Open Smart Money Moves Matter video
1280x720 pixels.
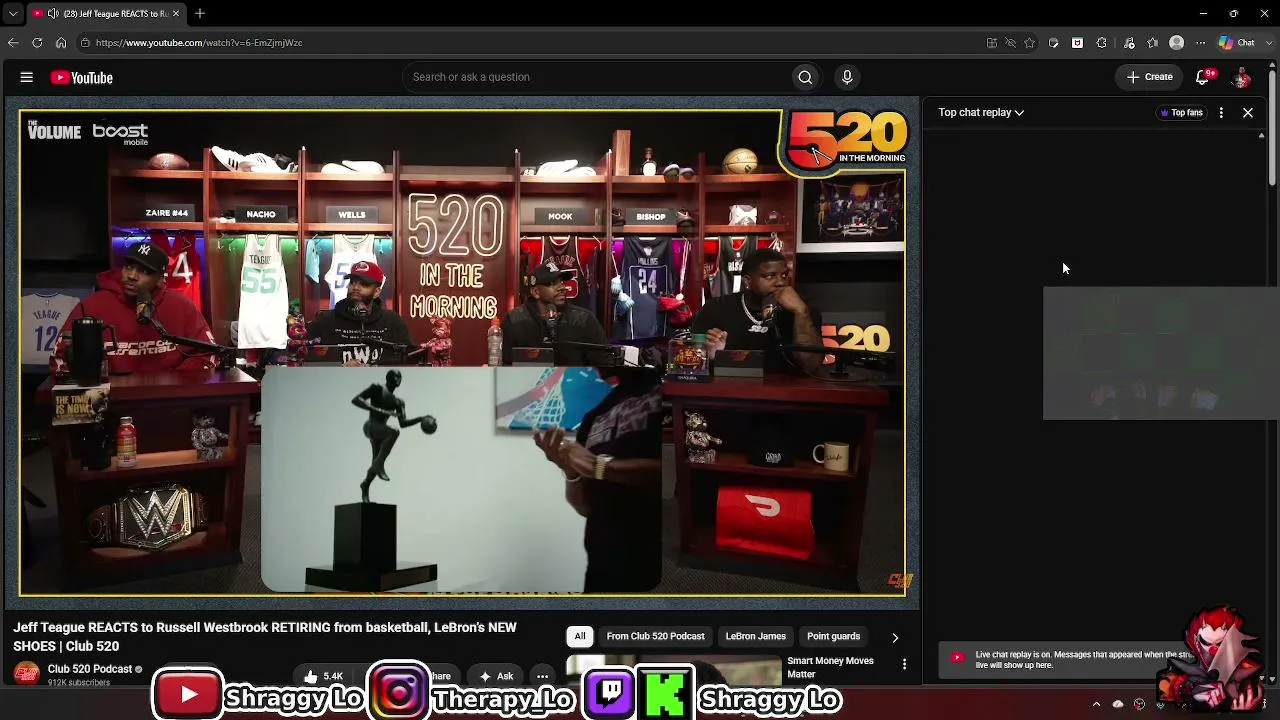(830, 667)
